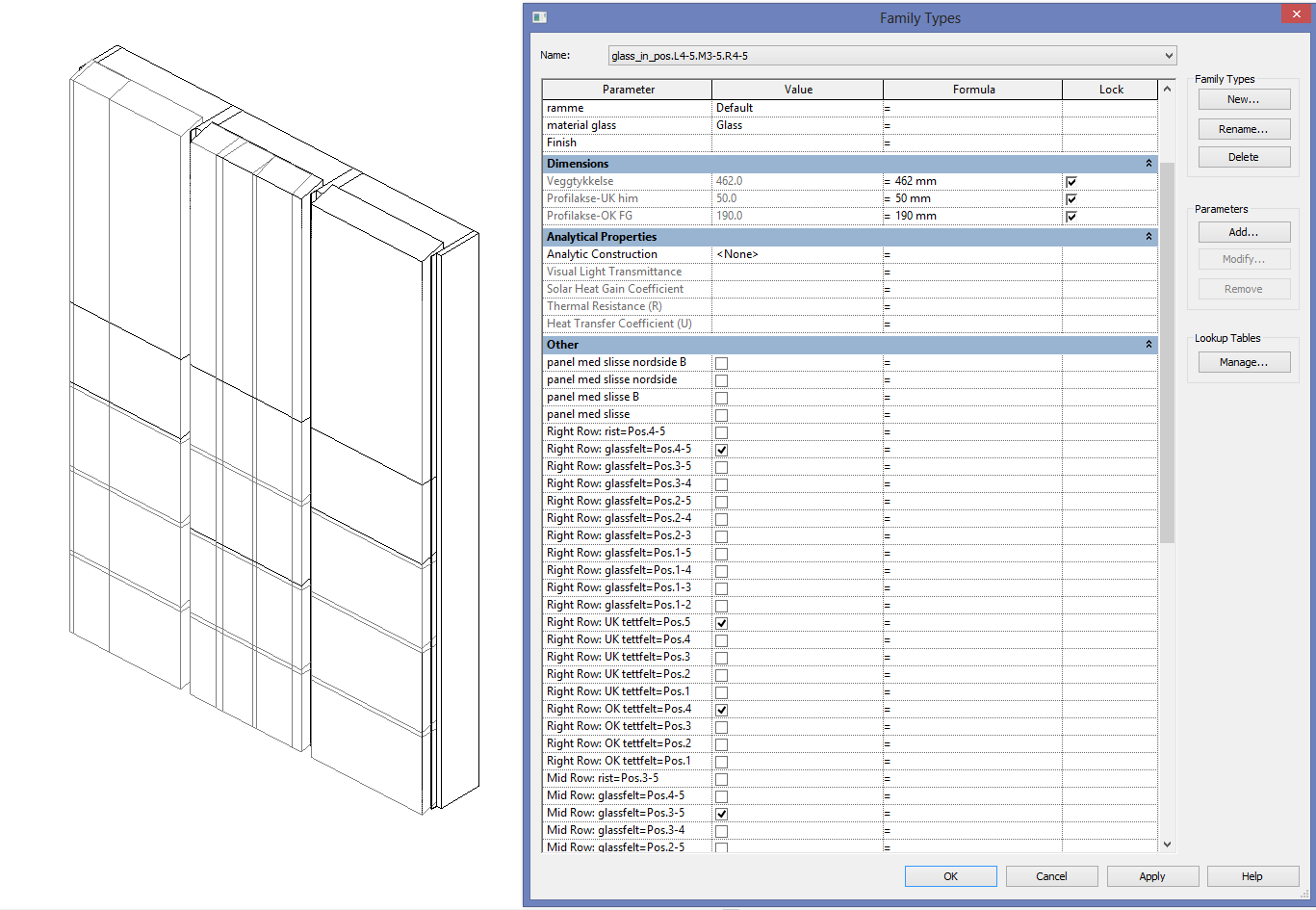Click scrollbar up arrow in parameter list
1316x910 pixels.
pos(1167,90)
